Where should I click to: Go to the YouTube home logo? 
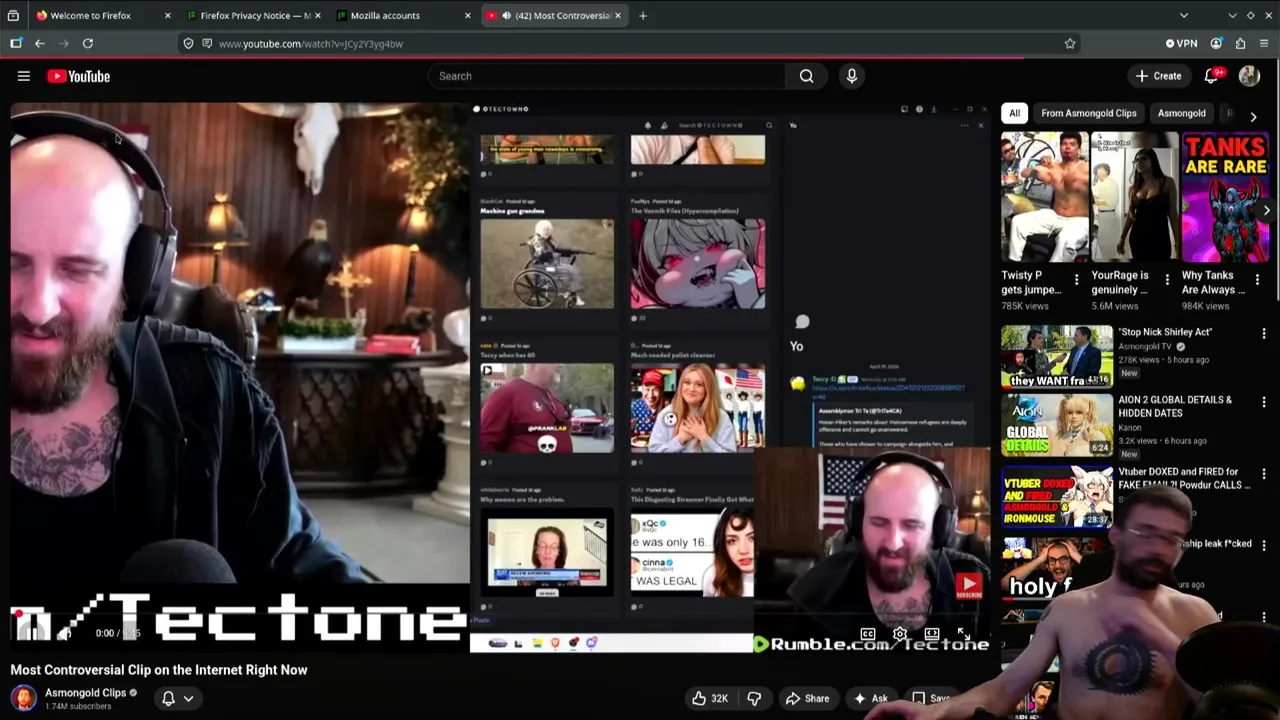coord(78,76)
